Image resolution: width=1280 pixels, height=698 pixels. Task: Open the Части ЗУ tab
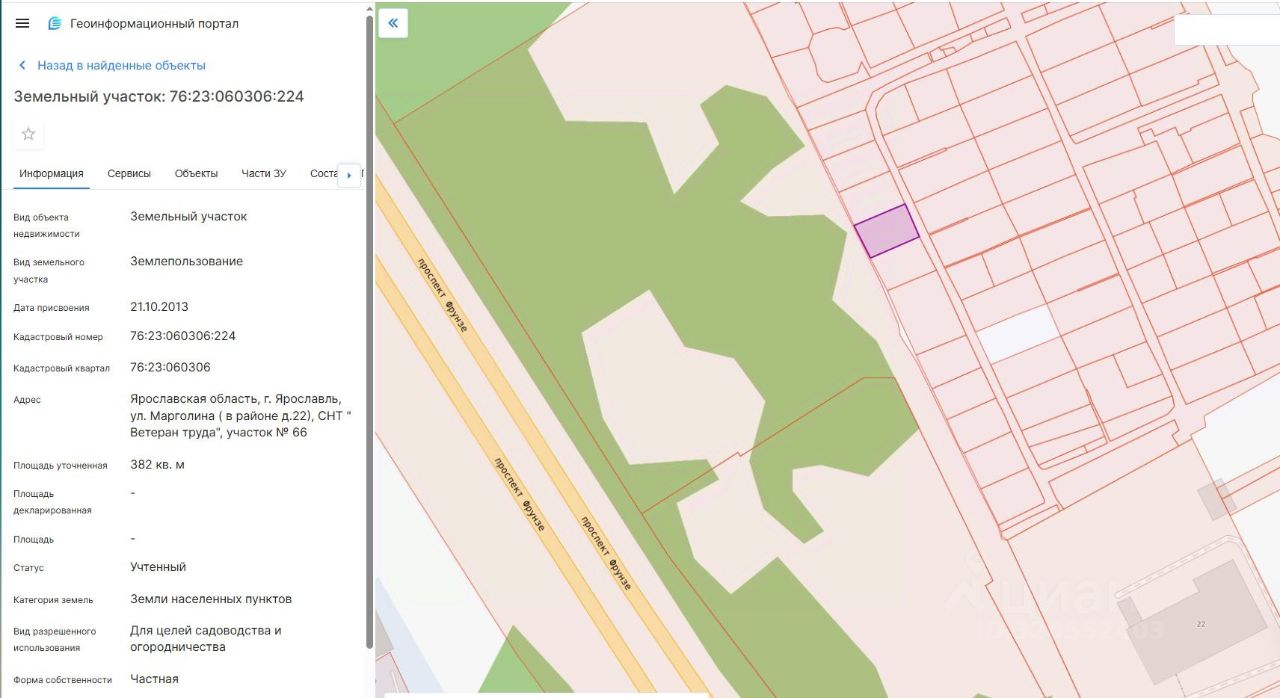click(263, 174)
